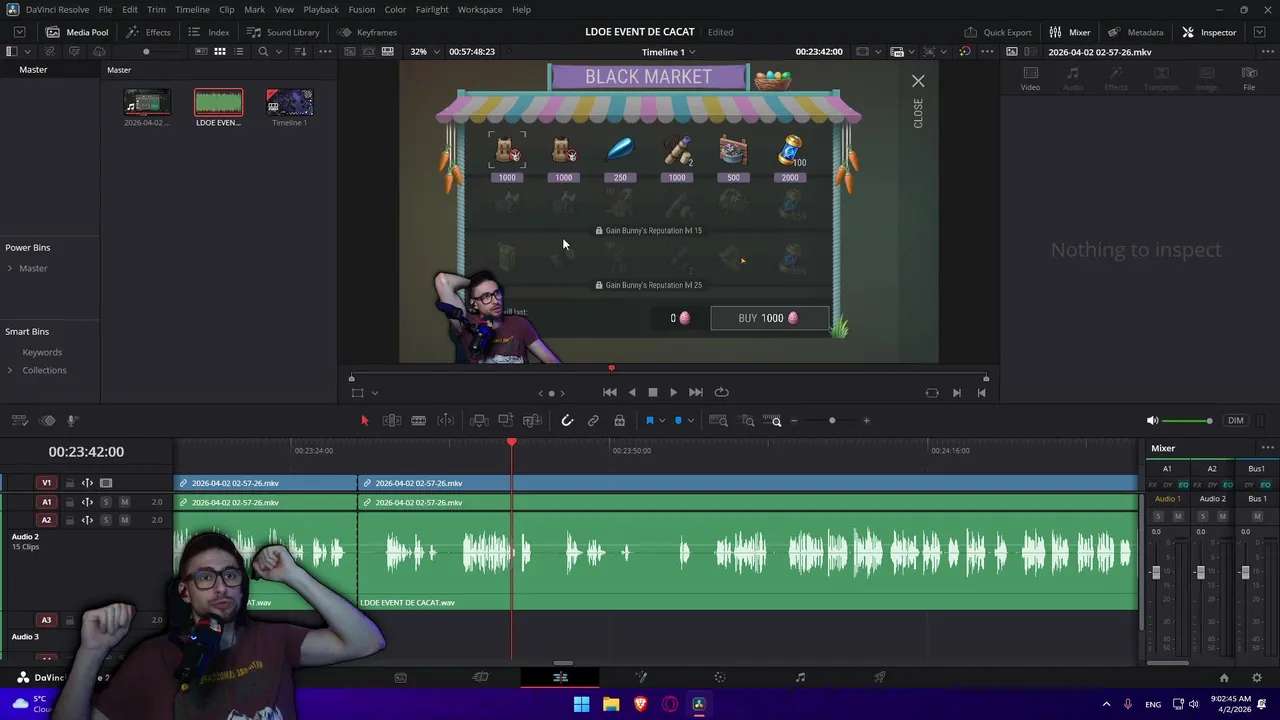This screenshot has width=1280, height=720.
Task: Toggle the Media Pool panel
Action: [77, 32]
